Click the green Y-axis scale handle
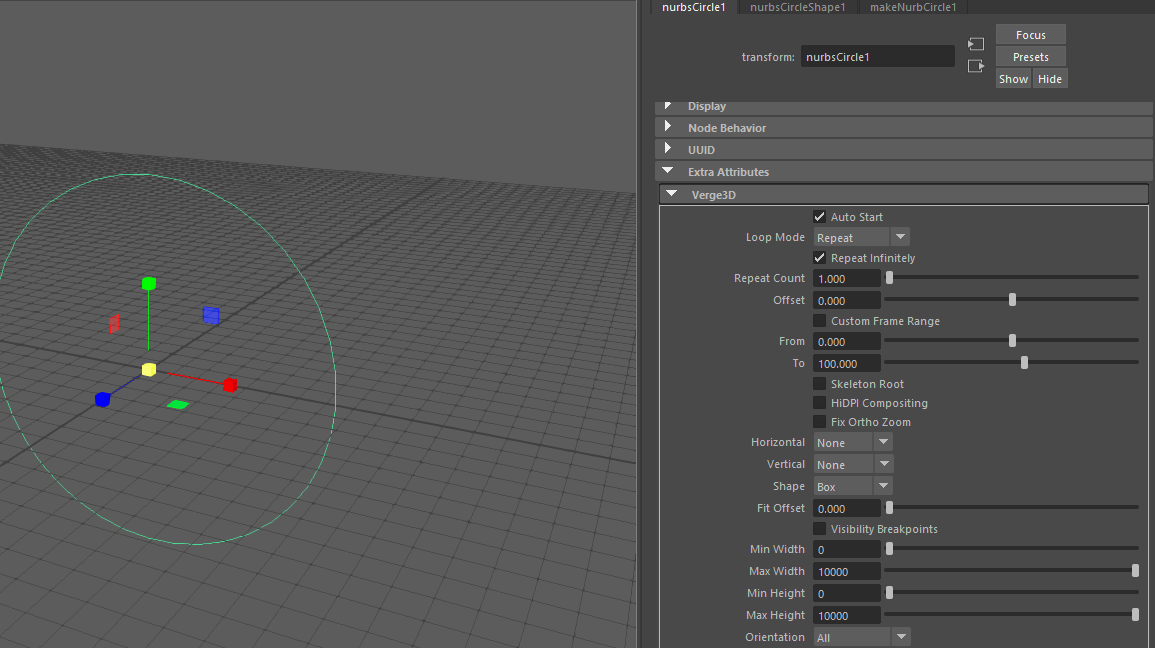 click(149, 284)
